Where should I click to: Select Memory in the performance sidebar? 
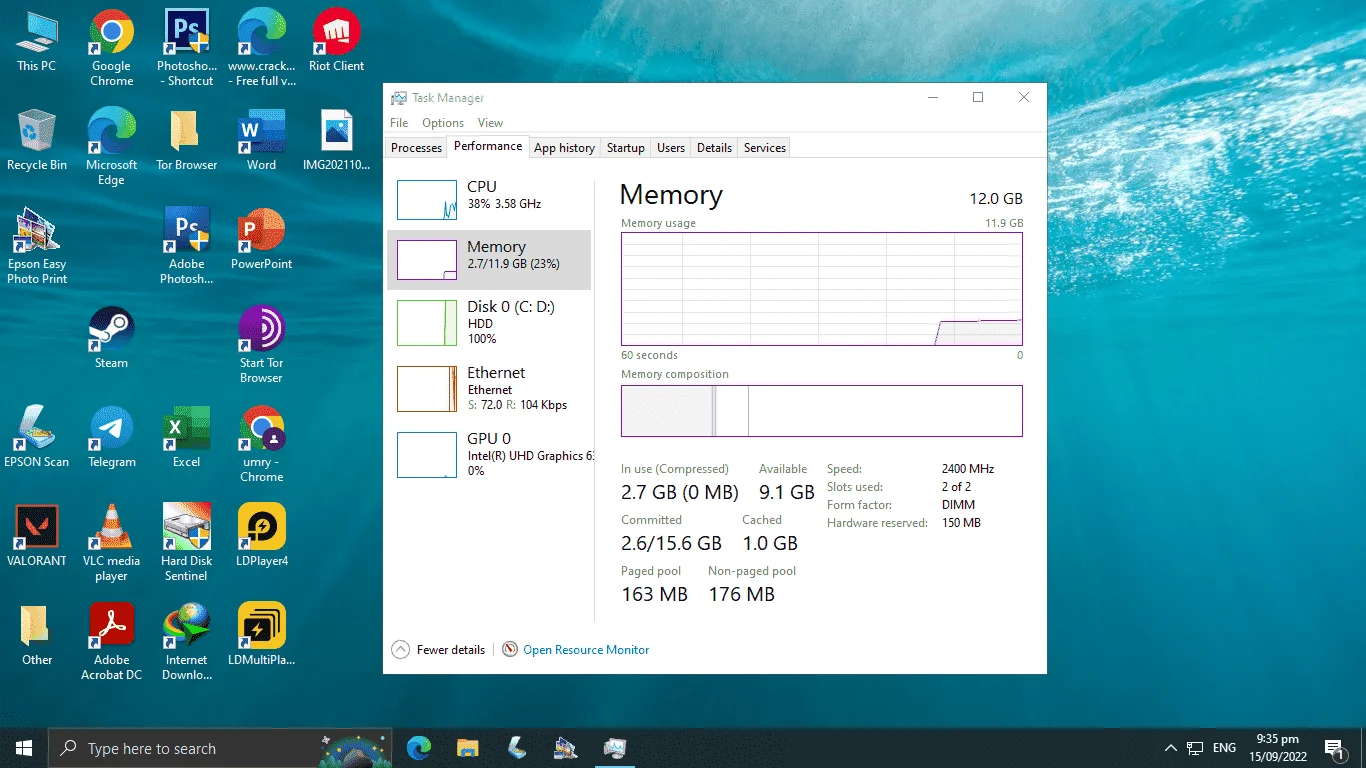coord(489,260)
